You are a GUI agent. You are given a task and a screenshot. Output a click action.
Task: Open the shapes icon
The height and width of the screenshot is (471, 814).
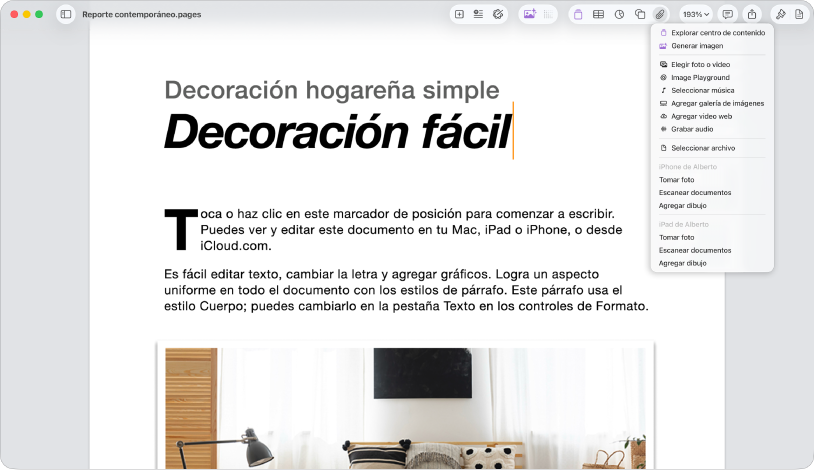click(640, 15)
